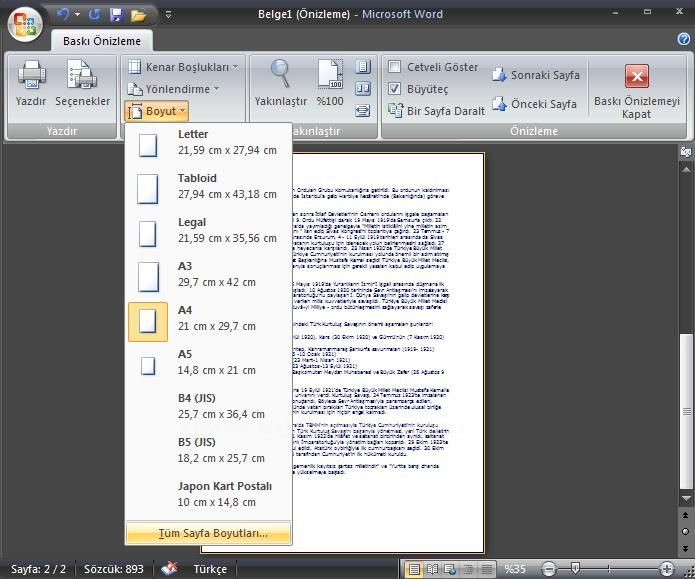Viewport: 695px width, 579px height.
Task: Choose A3 paper size
Action: point(208,276)
